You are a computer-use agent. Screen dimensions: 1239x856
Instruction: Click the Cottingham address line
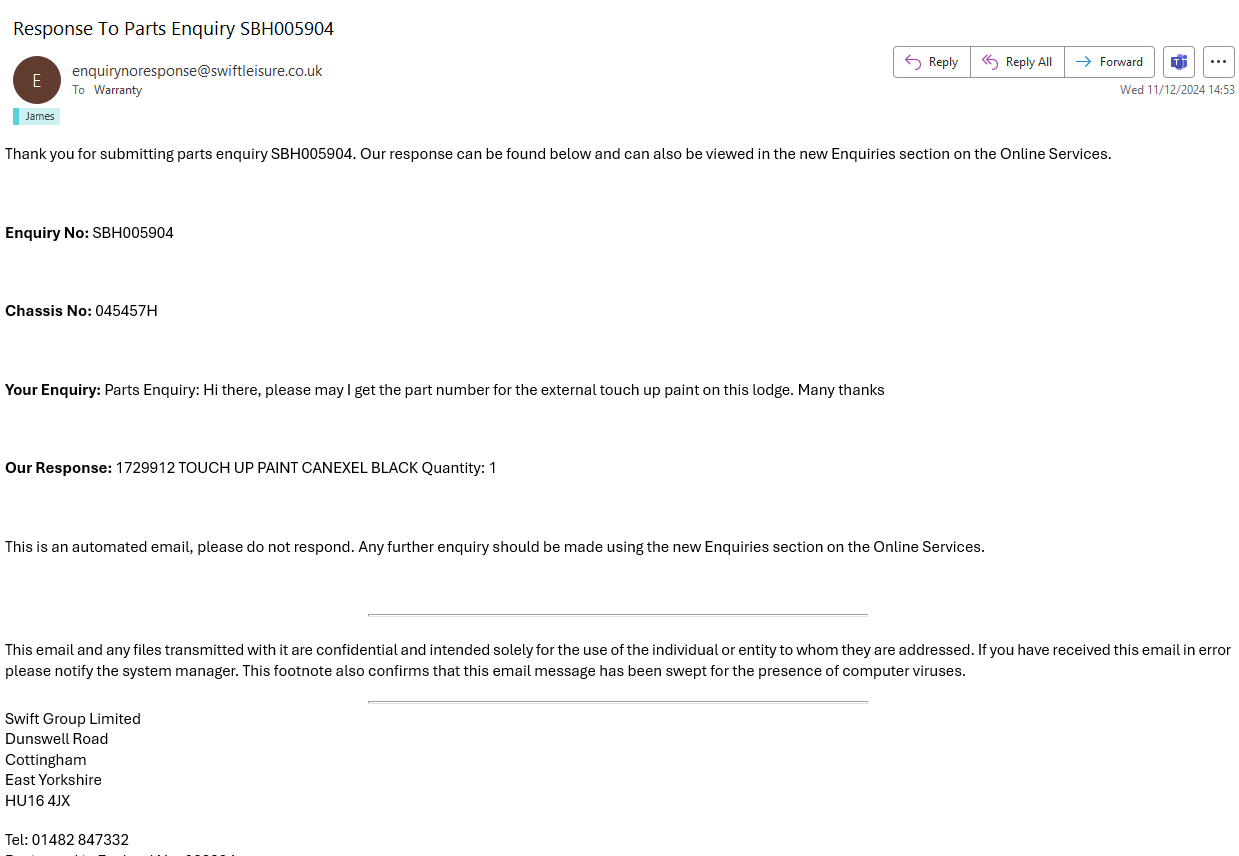pos(46,760)
